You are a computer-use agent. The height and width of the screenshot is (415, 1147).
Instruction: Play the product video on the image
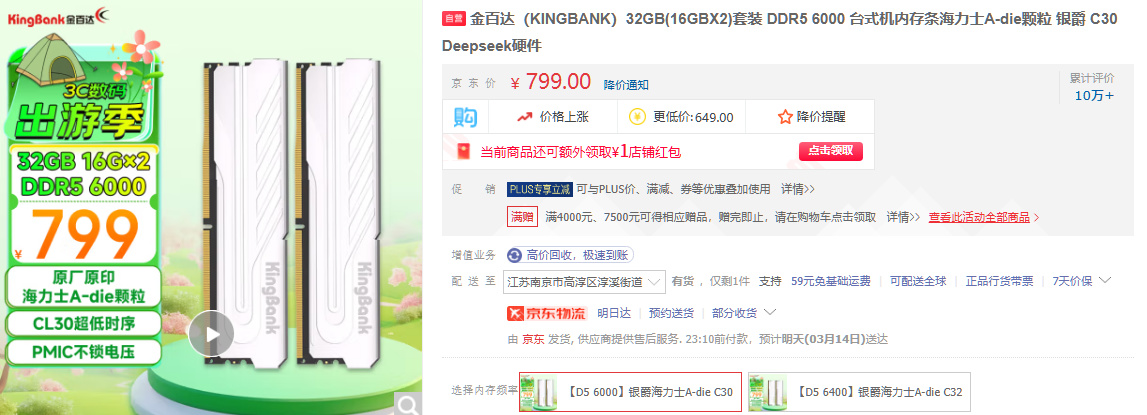pos(211,334)
